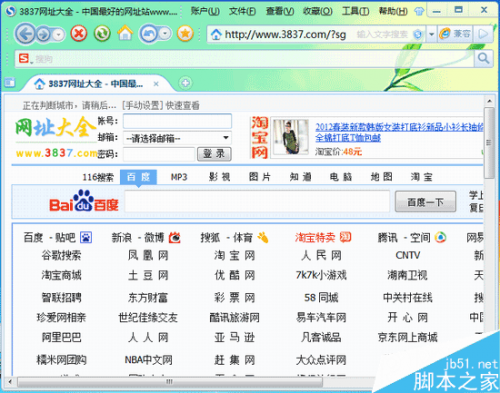The image size is (500, 393).
Task: Click the skin shirt icon in title bar
Action: pos(419,12)
